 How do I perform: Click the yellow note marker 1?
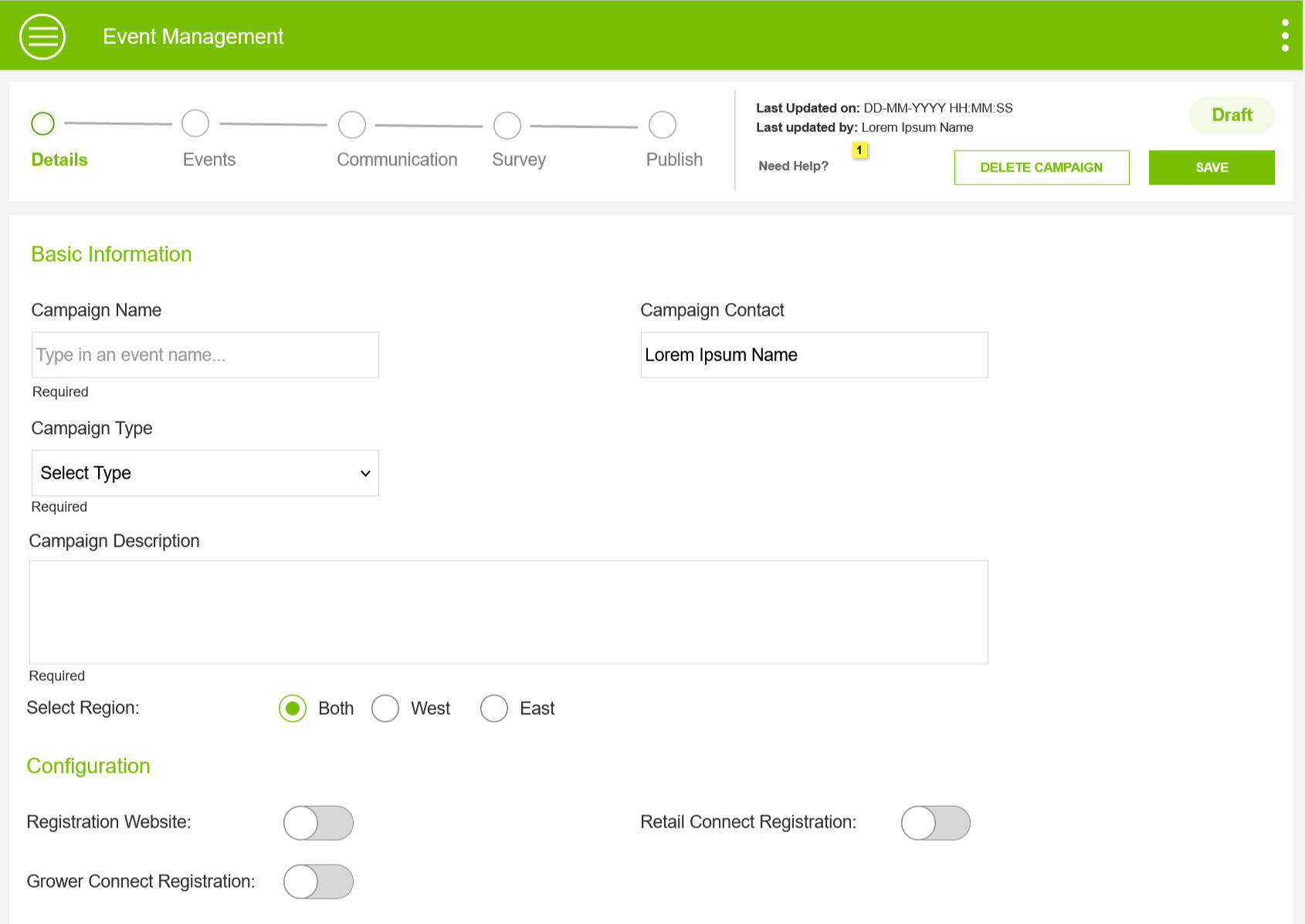(x=859, y=151)
